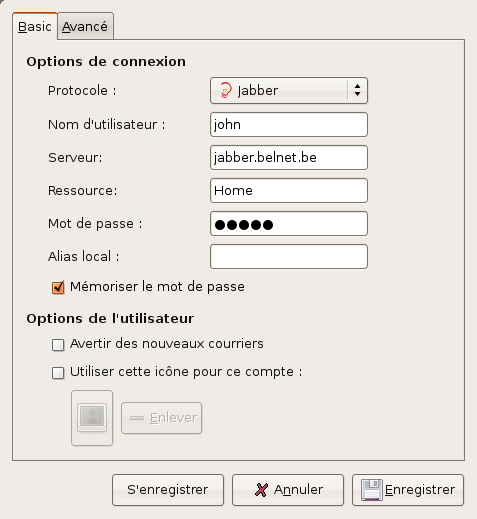This screenshot has height=519, width=477.
Task: Focus the Nom d'utilisateur field
Action: pyautogui.click(x=289, y=124)
